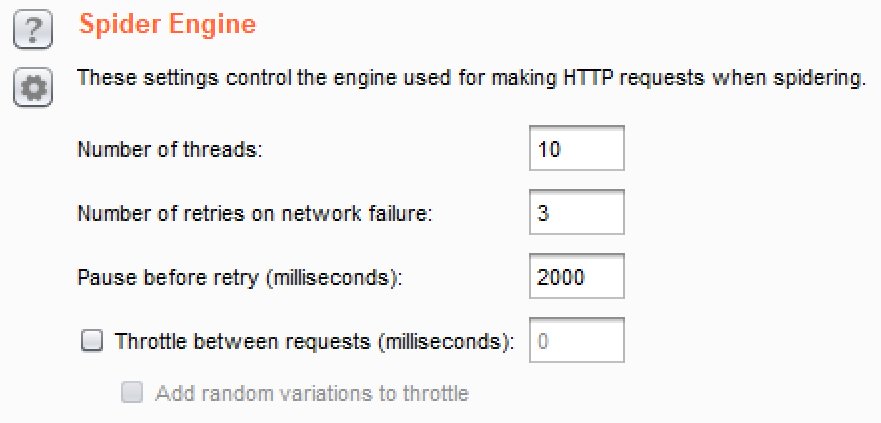Viewport: 881px width, 423px height.
Task: Click the greyed-out 0 throttle value
Action: 543,341
